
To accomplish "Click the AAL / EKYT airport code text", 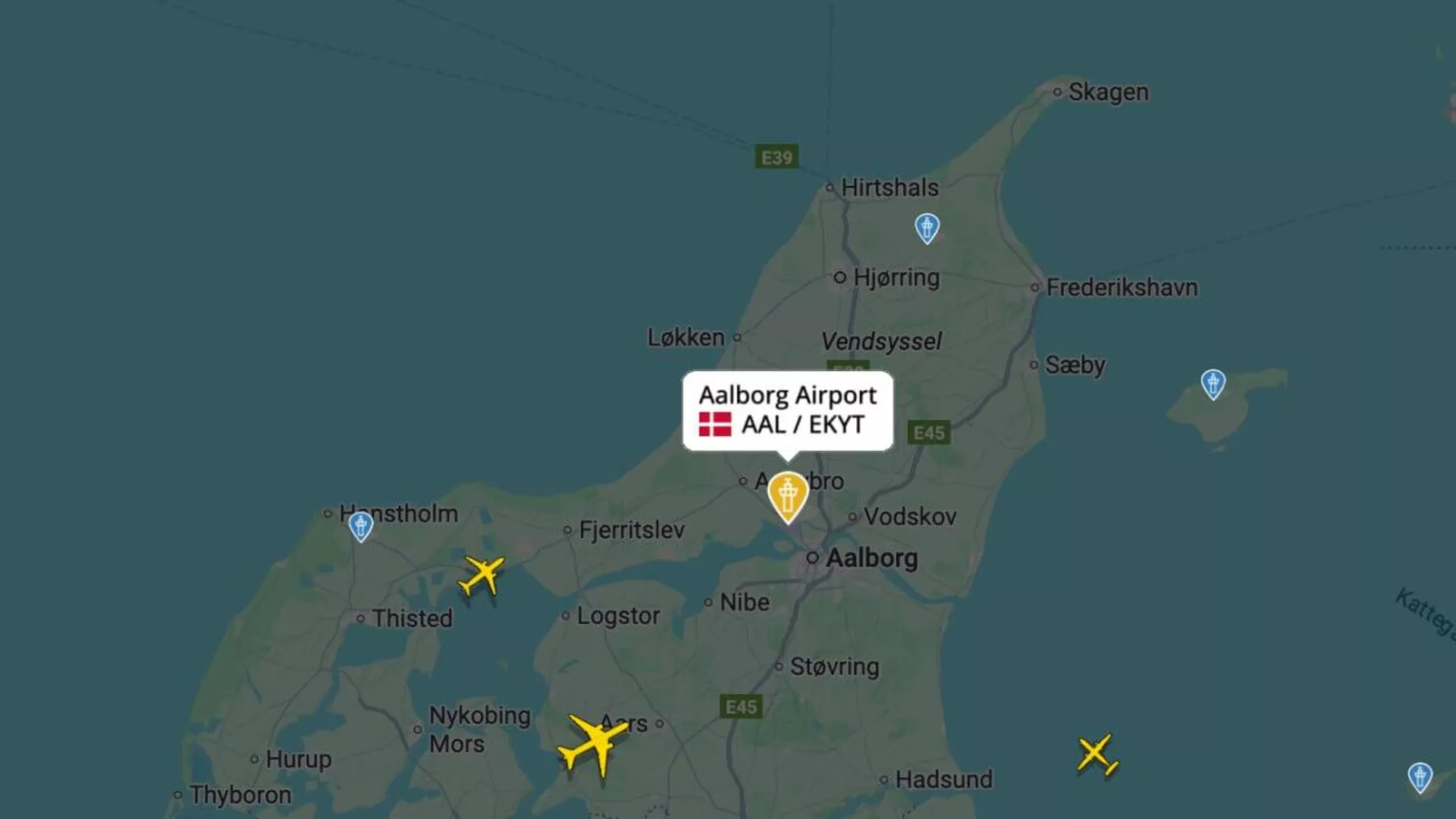I will pos(802,425).
